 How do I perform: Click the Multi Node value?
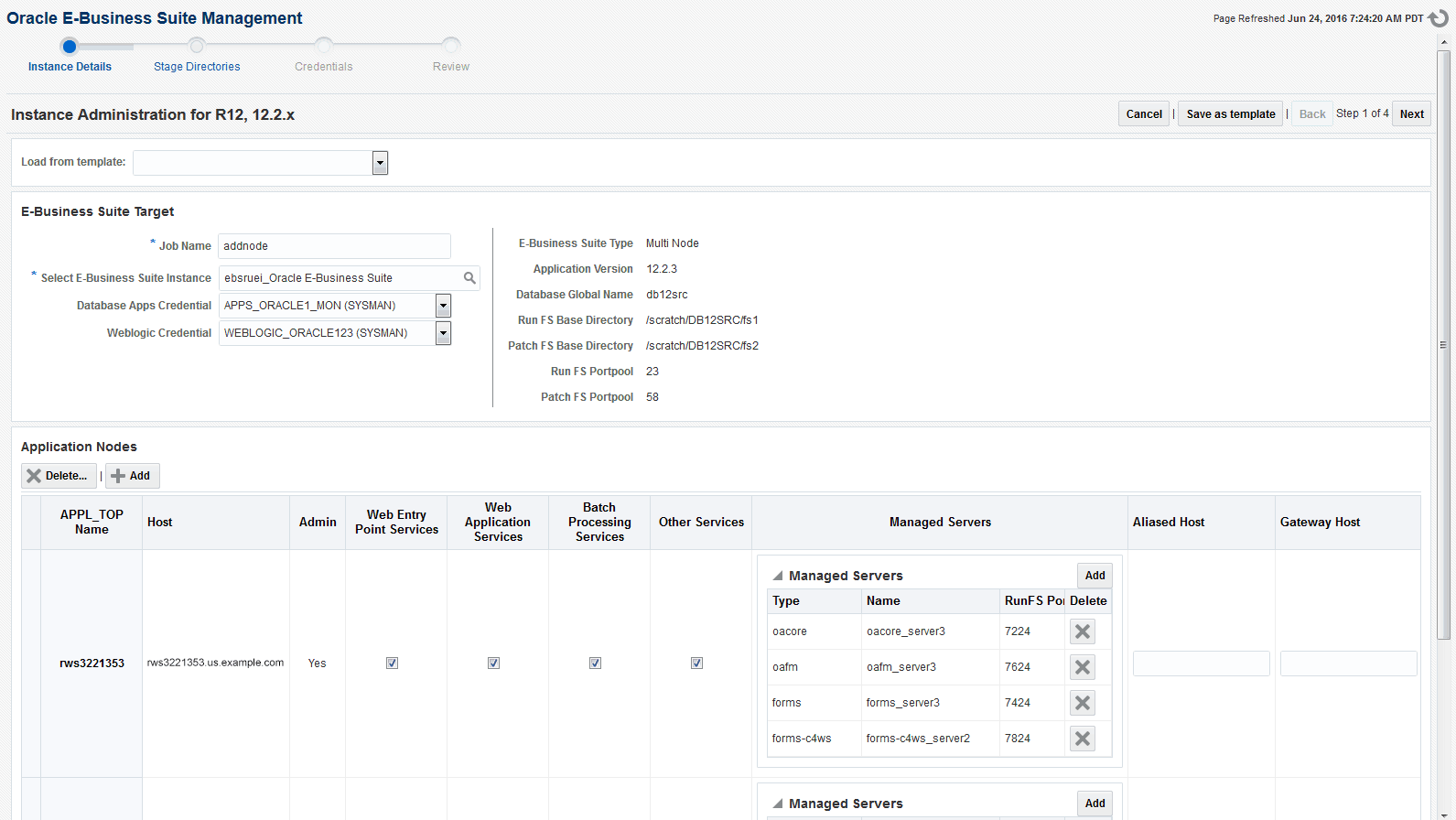click(673, 243)
